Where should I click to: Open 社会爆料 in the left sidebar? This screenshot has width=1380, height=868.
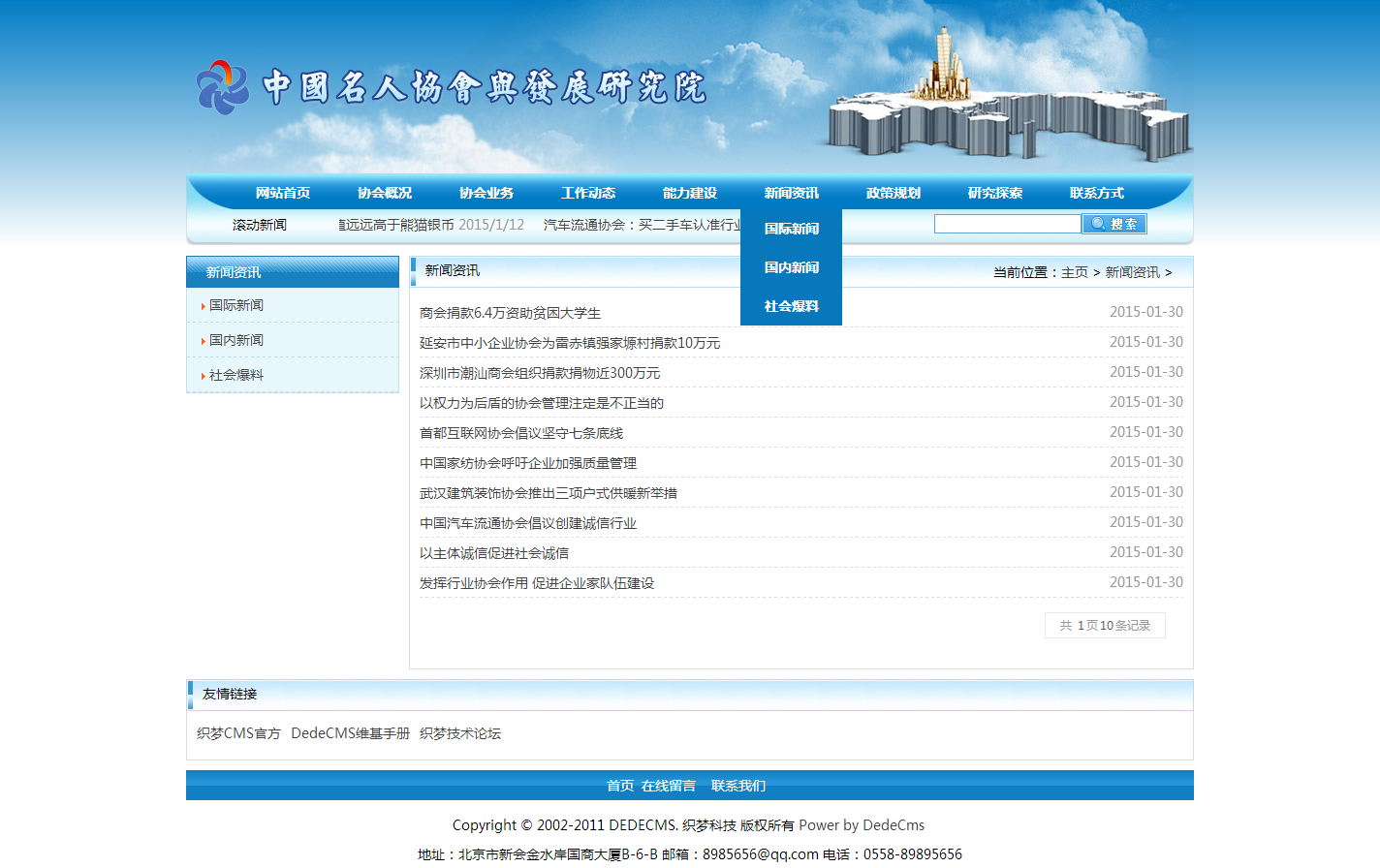(x=236, y=375)
